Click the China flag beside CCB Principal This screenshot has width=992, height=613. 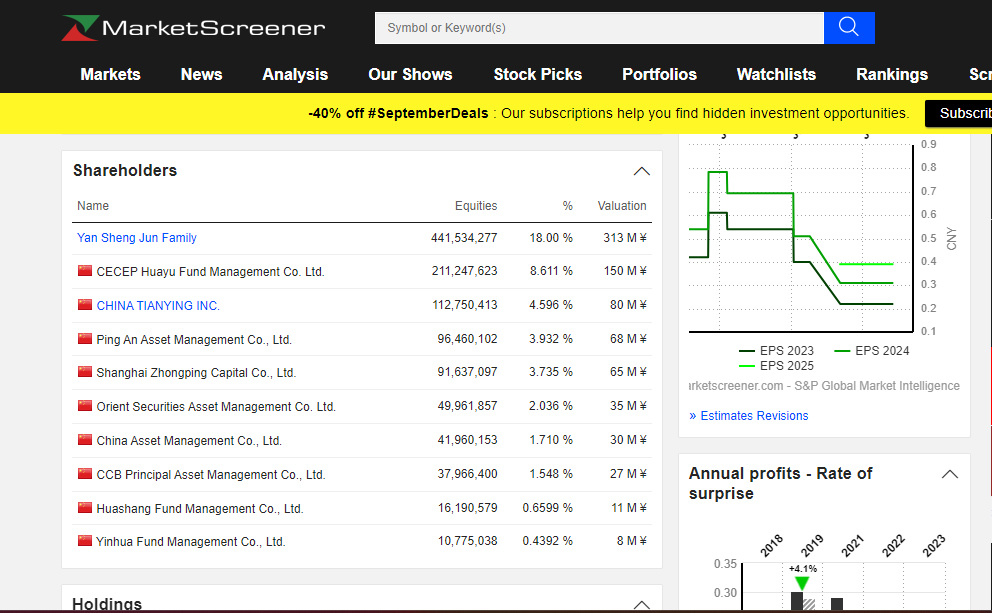point(85,474)
